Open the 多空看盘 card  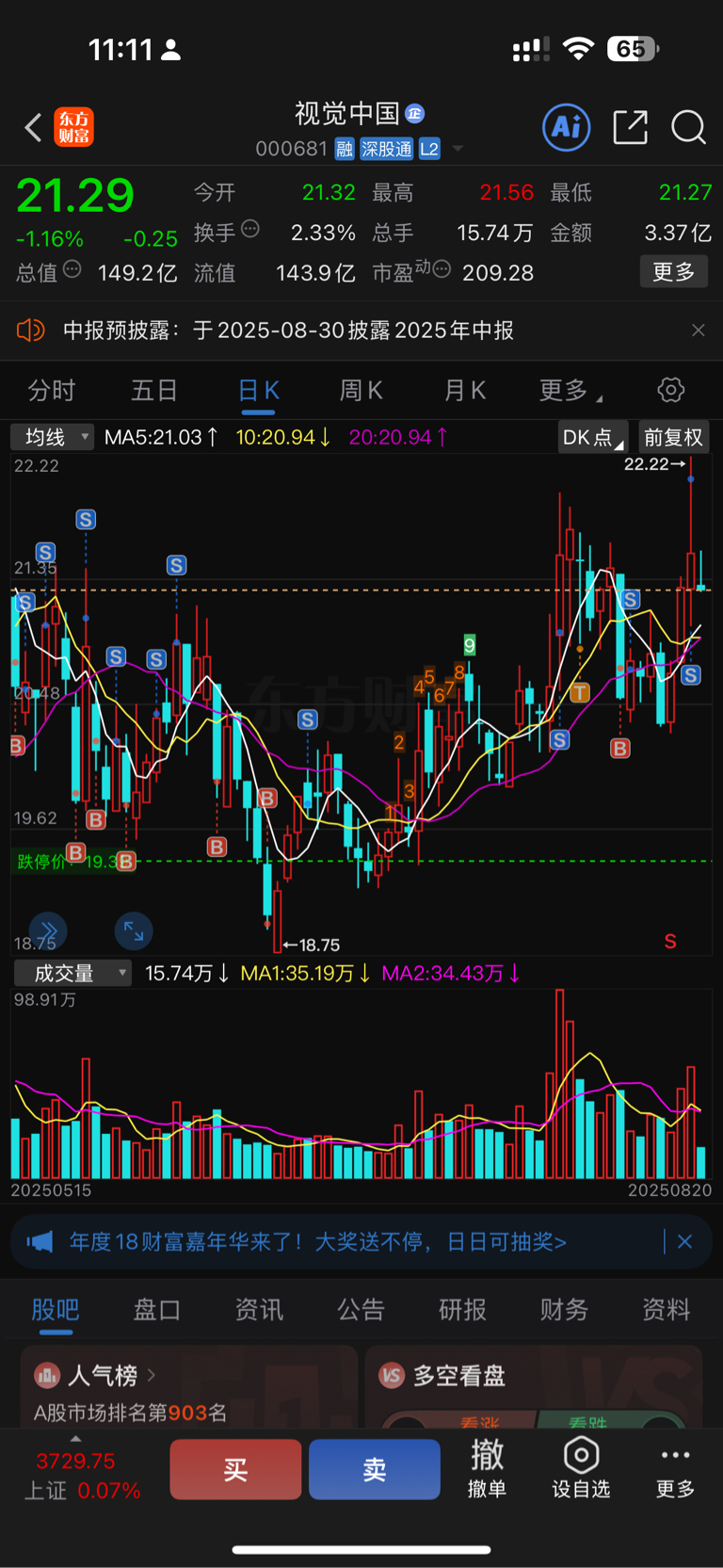(x=534, y=1386)
